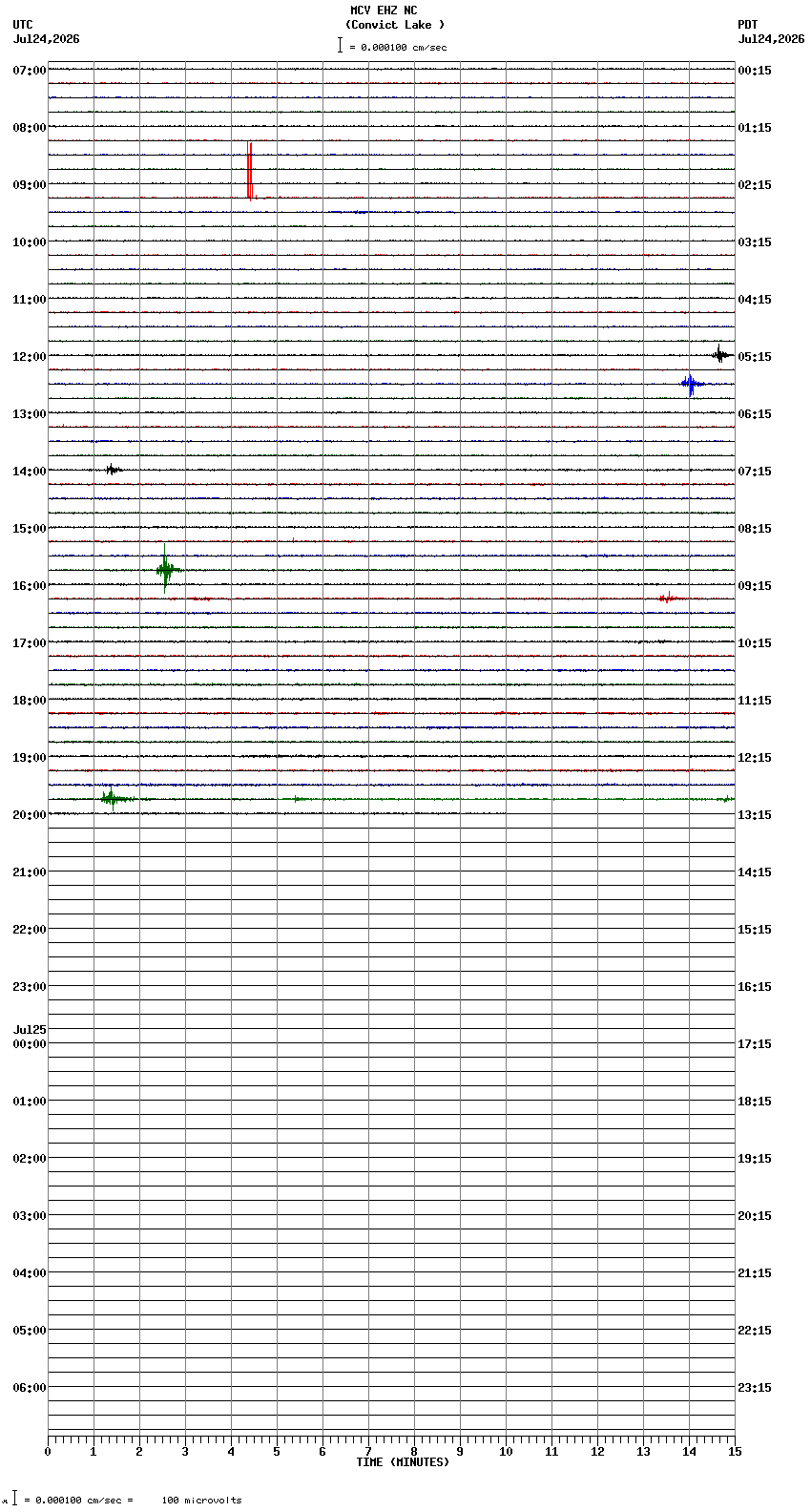
Task: Click the black event burst at 12:00 line end
Action: 719,355
